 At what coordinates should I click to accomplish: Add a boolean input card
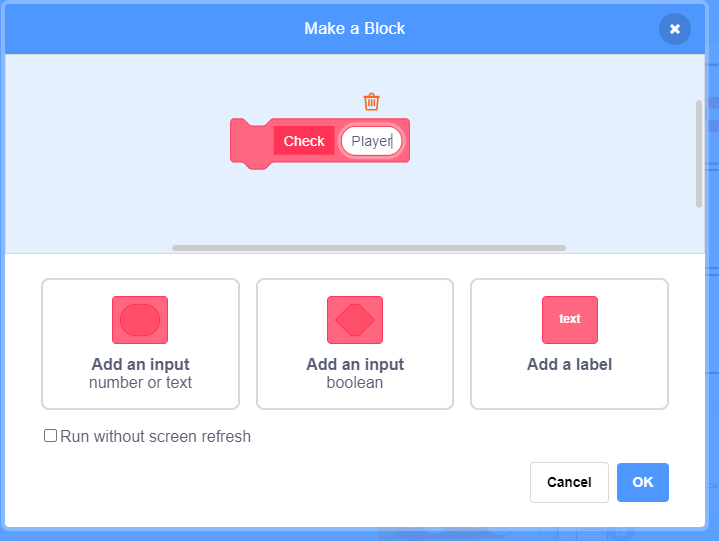point(355,344)
